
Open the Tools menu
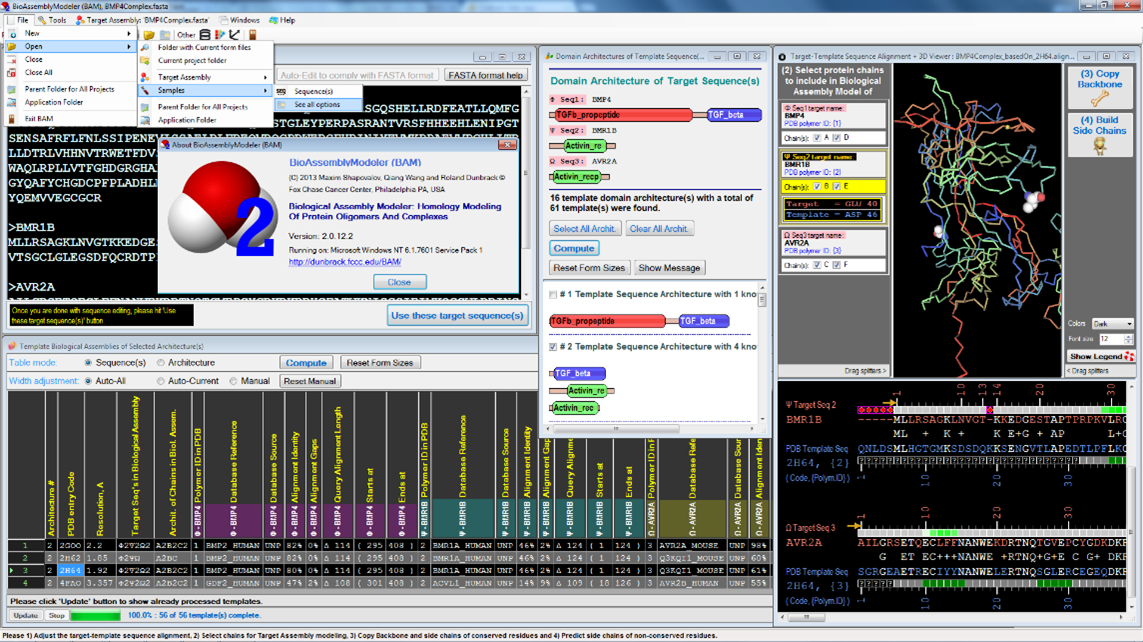click(52, 20)
